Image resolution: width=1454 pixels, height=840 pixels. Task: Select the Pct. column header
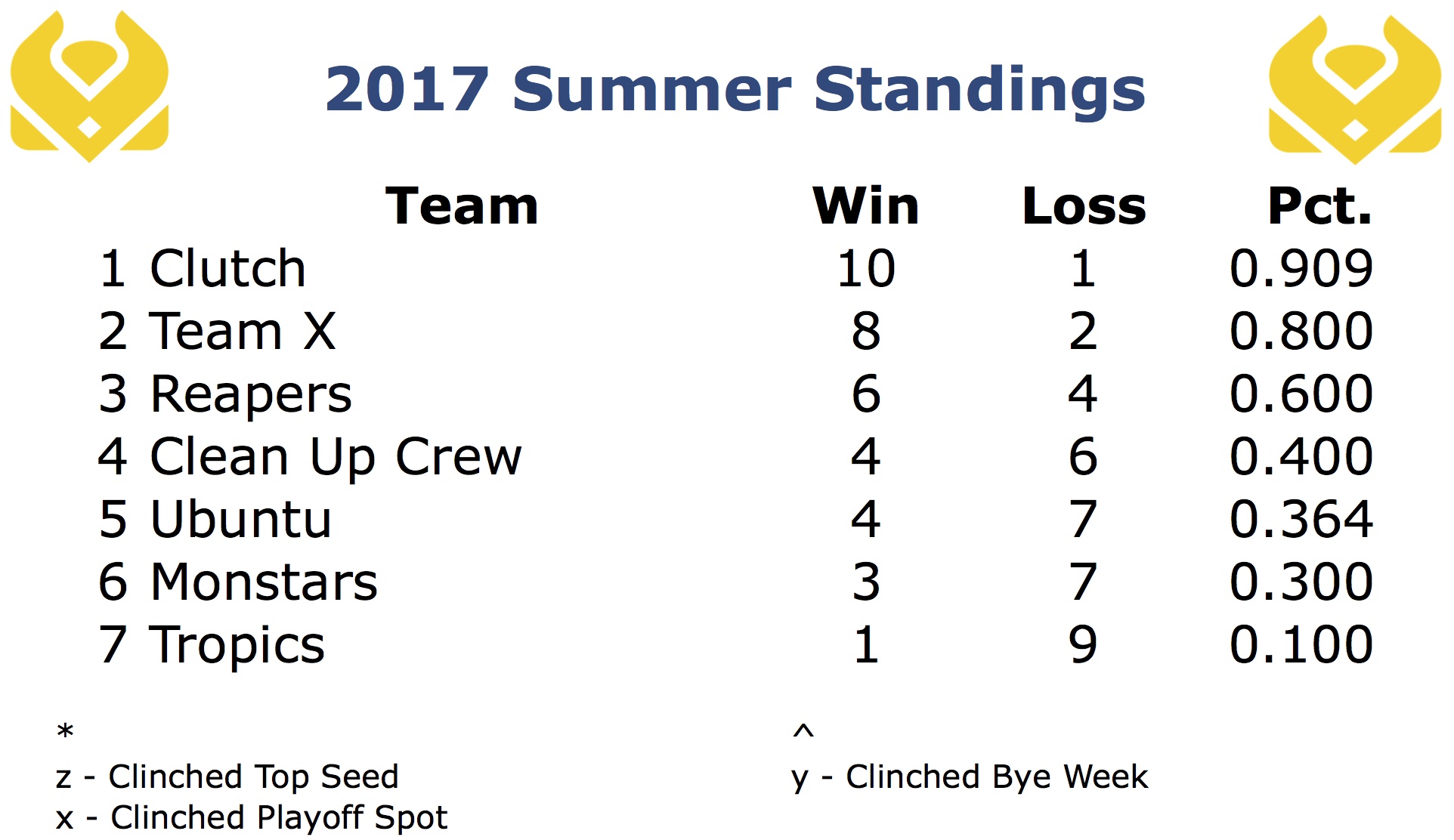point(1319,205)
